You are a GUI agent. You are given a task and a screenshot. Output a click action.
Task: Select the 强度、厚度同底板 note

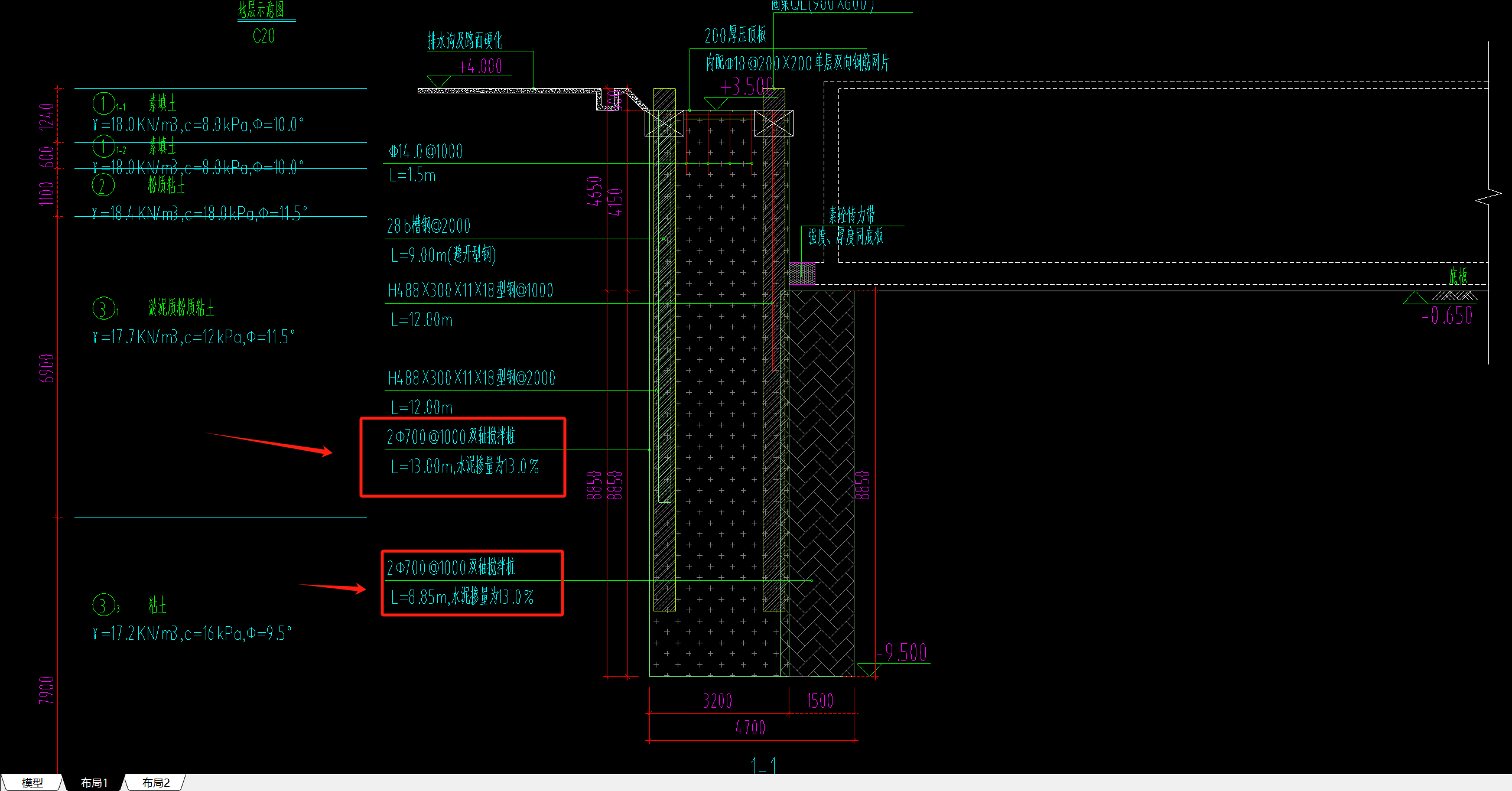click(x=846, y=237)
